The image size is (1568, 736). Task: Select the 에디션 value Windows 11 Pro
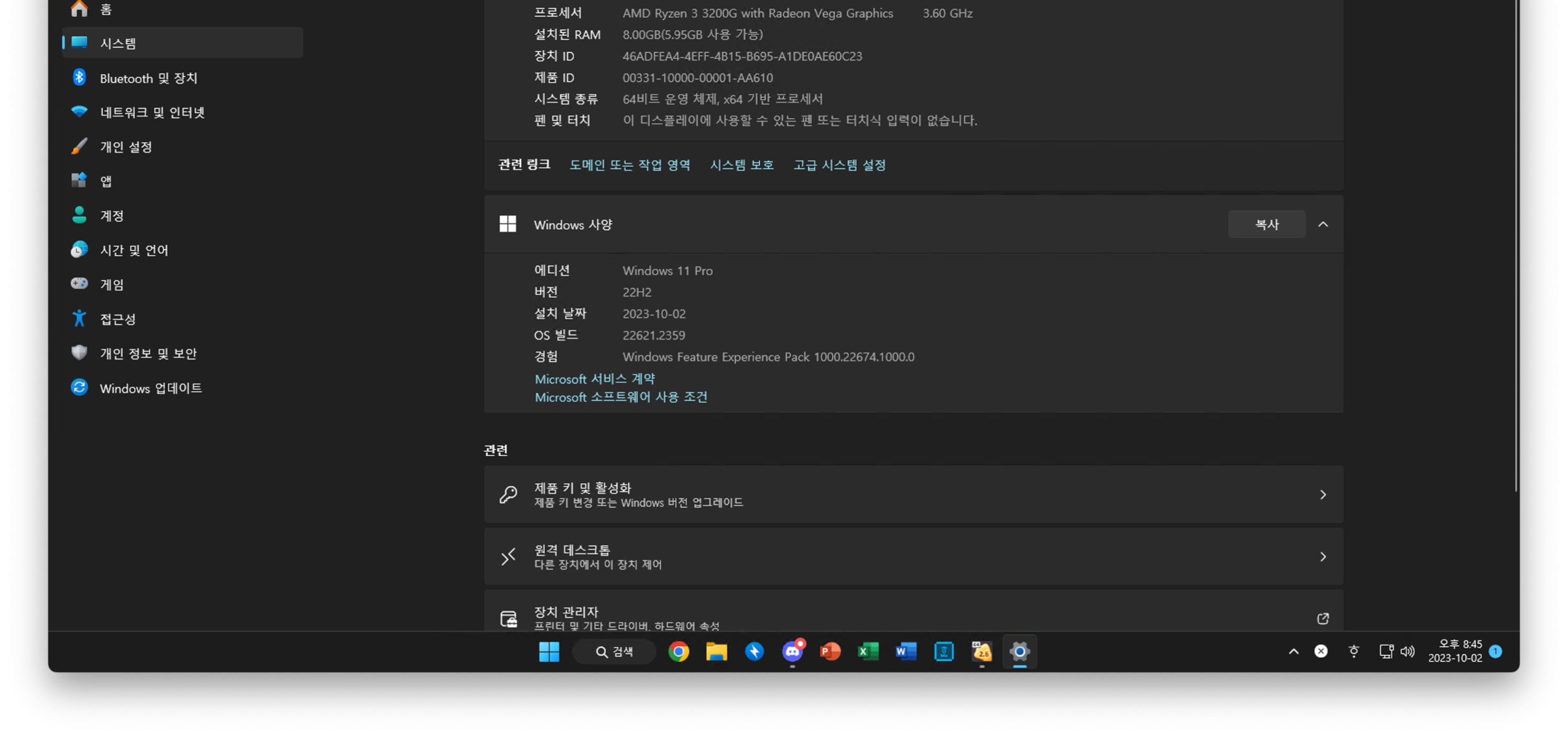[667, 271]
